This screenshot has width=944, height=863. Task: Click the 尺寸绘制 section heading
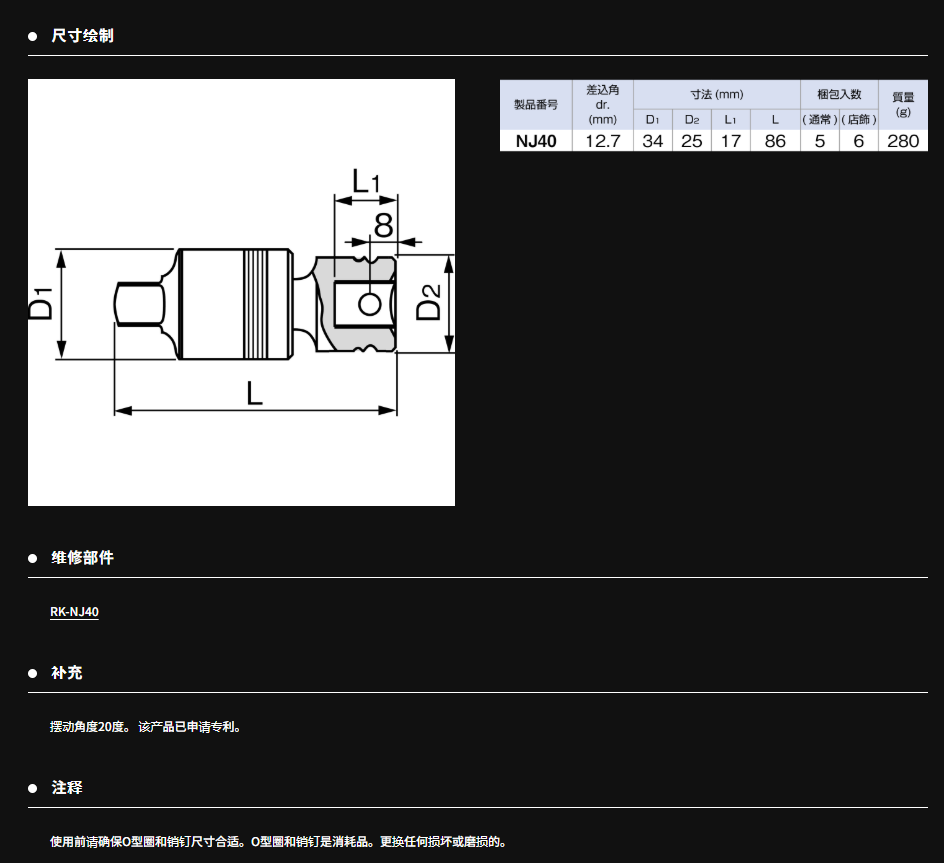[82, 36]
